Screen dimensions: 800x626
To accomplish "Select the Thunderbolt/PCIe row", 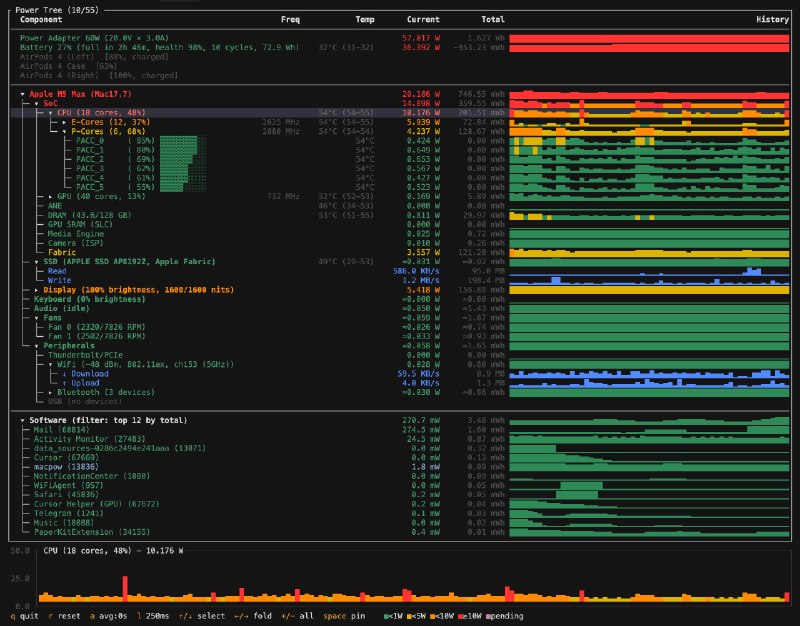I will [400, 355].
